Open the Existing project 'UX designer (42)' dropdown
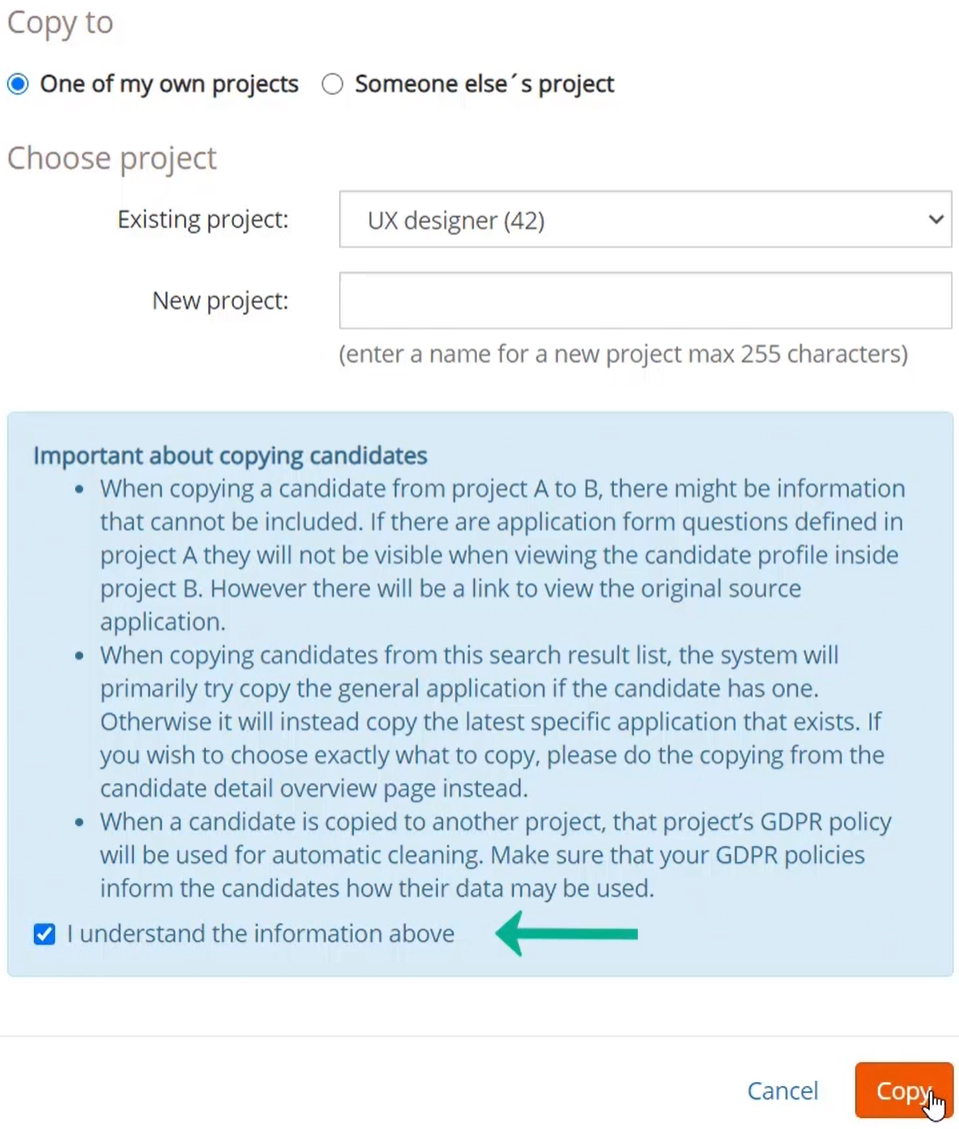 point(645,220)
